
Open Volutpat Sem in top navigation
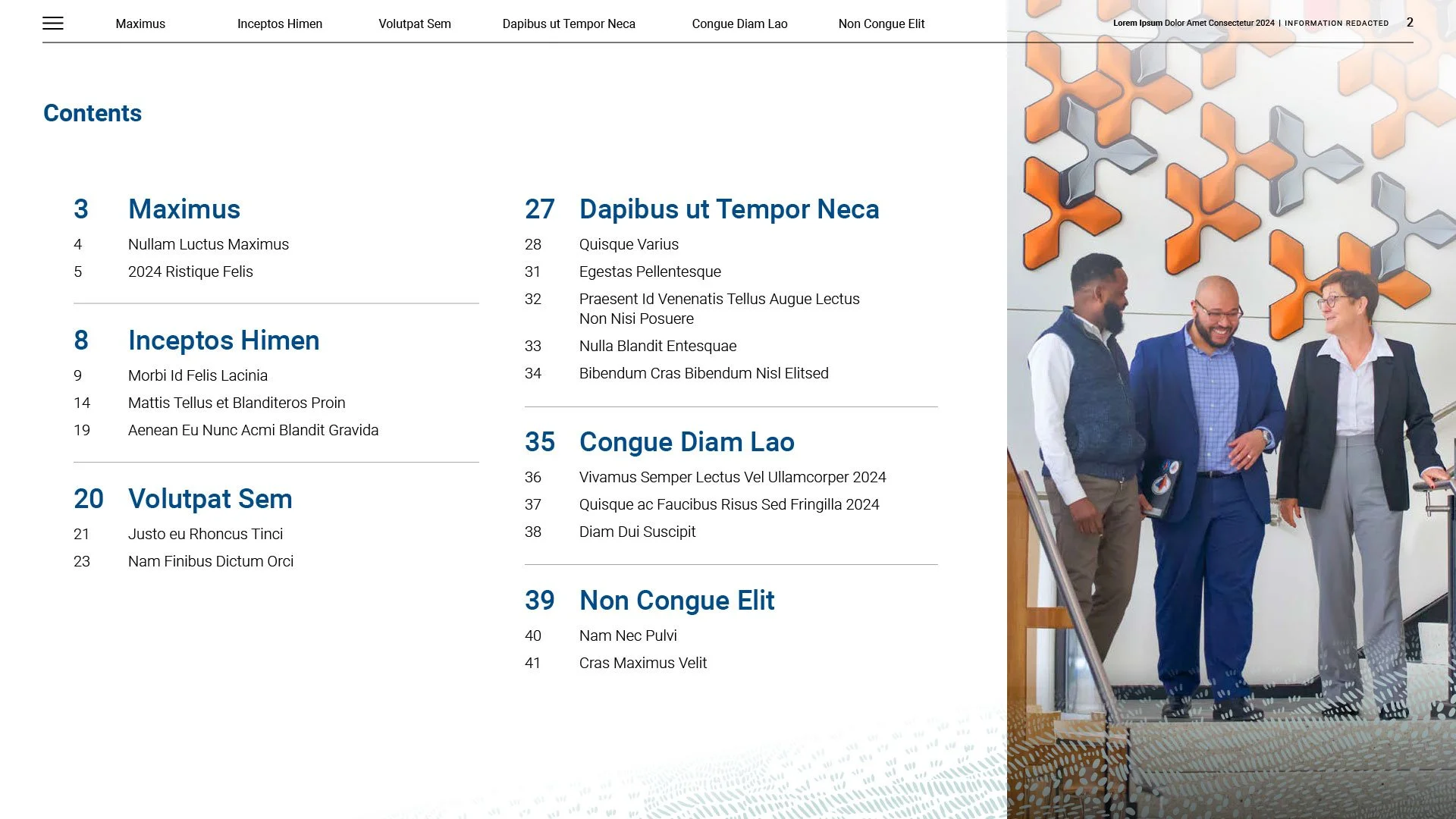point(414,24)
